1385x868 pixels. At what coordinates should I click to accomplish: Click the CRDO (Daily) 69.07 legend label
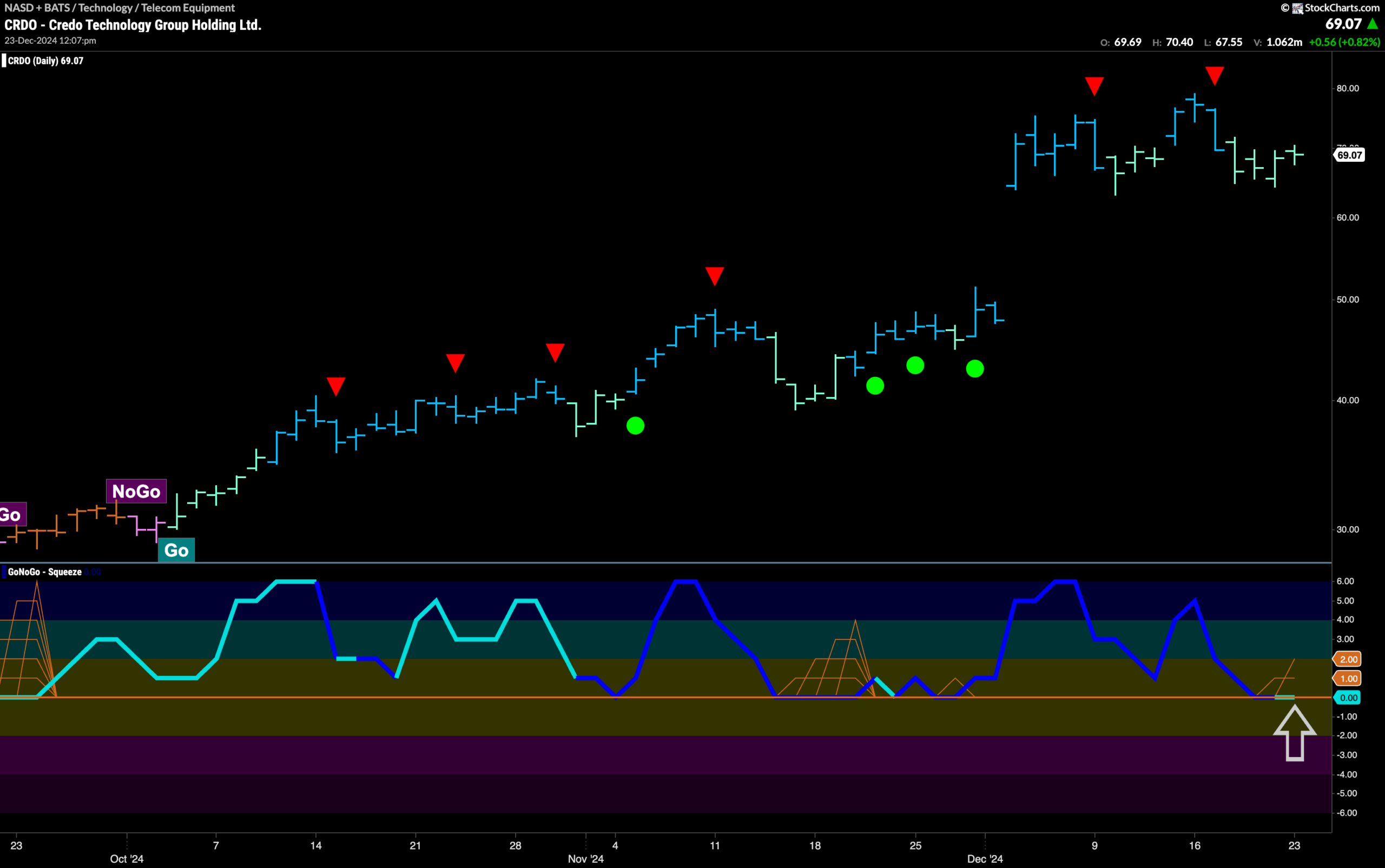45,61
